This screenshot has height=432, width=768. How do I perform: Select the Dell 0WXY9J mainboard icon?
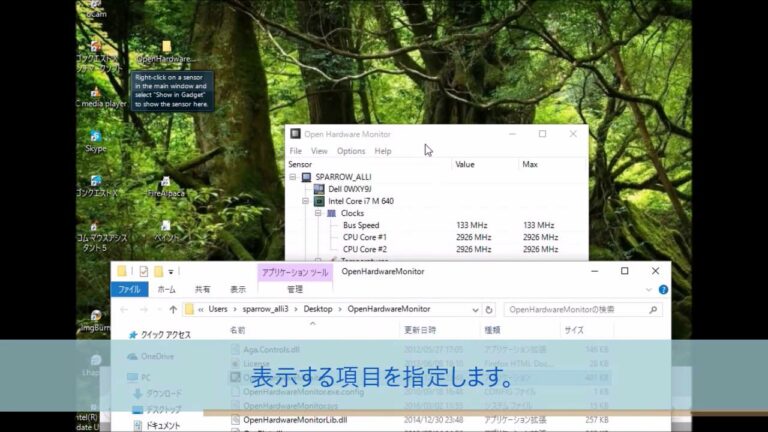pos(319,188)
